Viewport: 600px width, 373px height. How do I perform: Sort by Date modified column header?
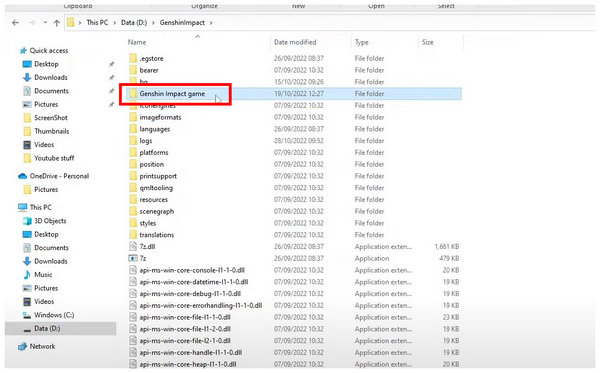coord(295,42)
